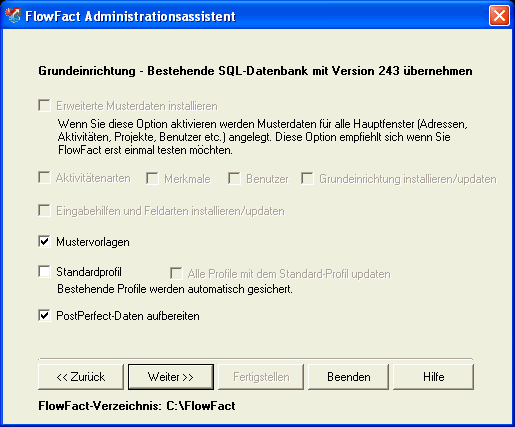Quit the wizard via Beenden

349,377
